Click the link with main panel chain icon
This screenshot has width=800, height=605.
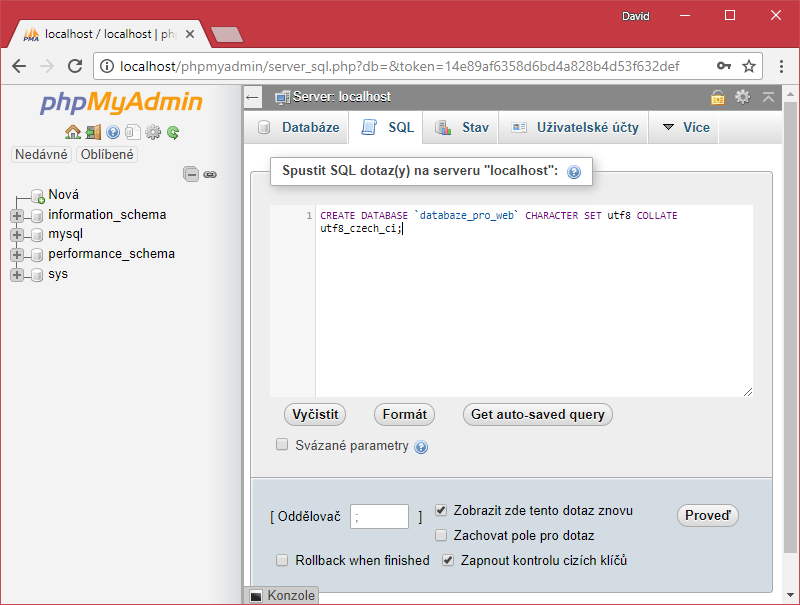pos(210,174)
